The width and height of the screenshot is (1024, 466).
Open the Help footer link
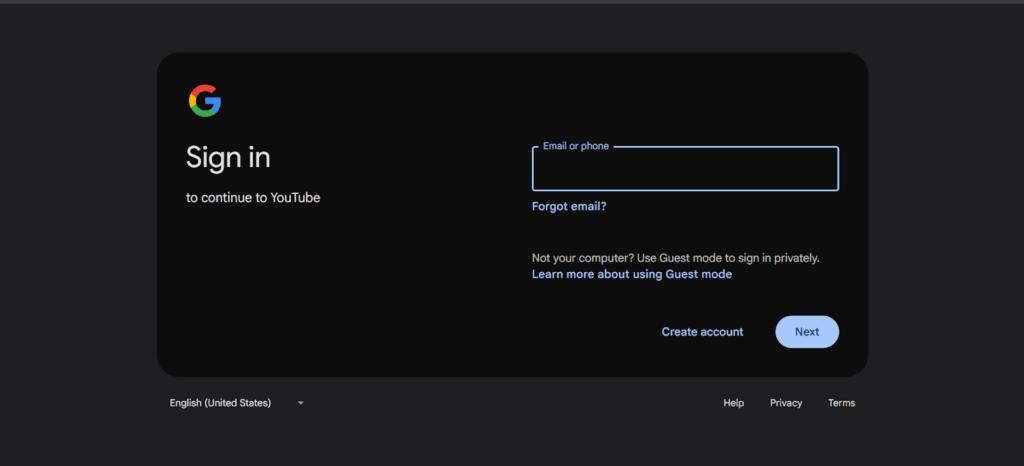733,403
